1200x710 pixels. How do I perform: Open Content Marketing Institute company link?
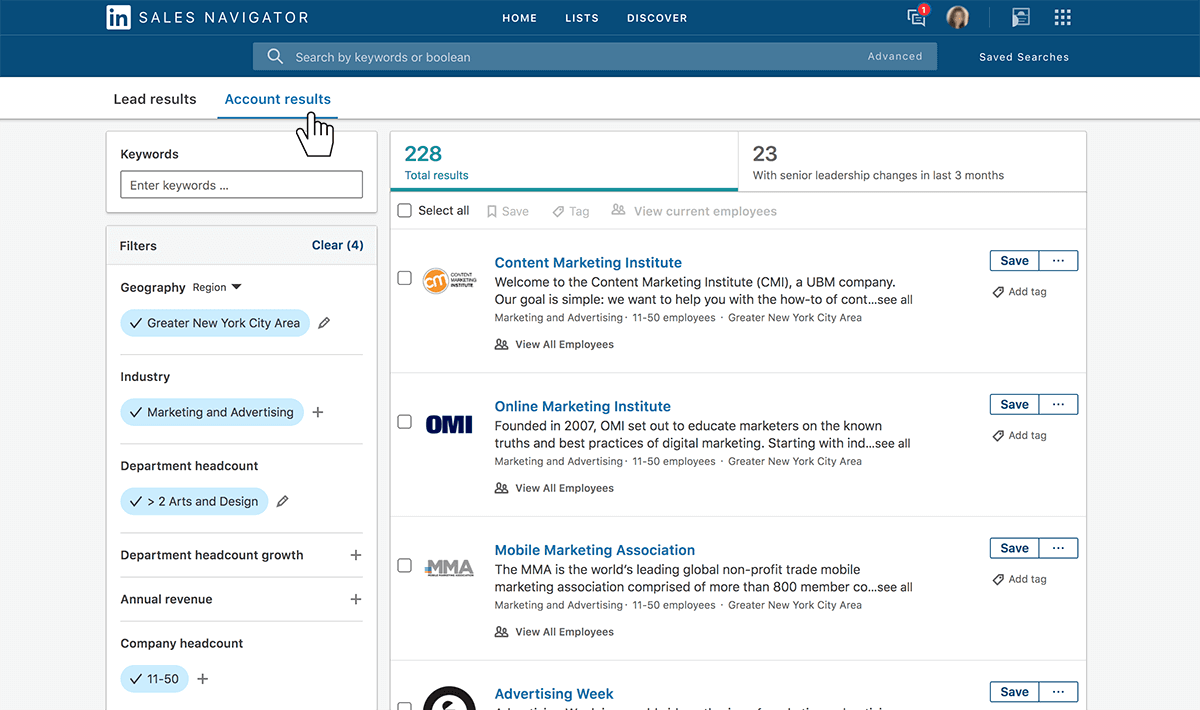pyautogui.click(x=588, y=263)
